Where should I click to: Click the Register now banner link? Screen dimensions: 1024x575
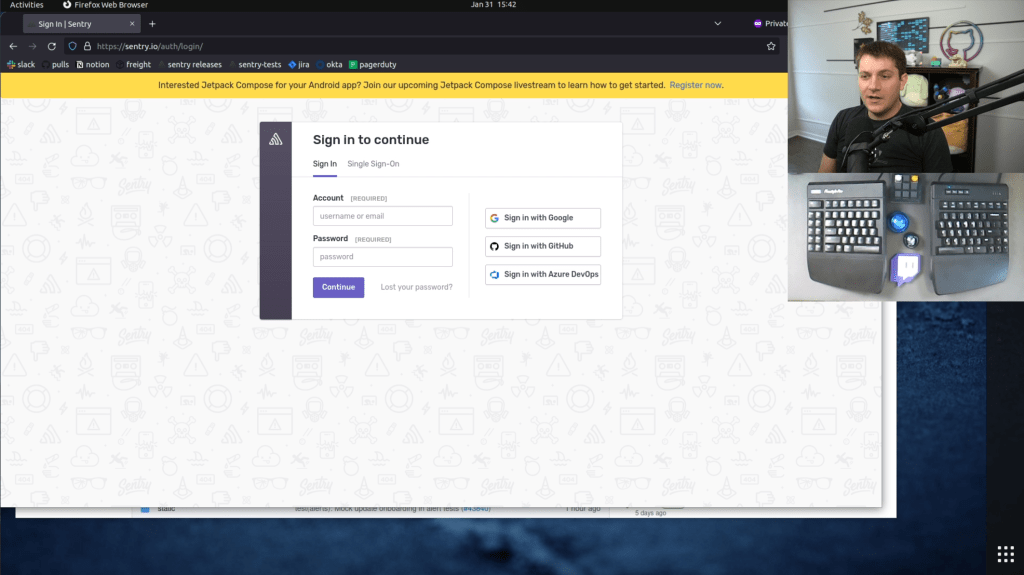pyautogui.click(x=696, y=85)
